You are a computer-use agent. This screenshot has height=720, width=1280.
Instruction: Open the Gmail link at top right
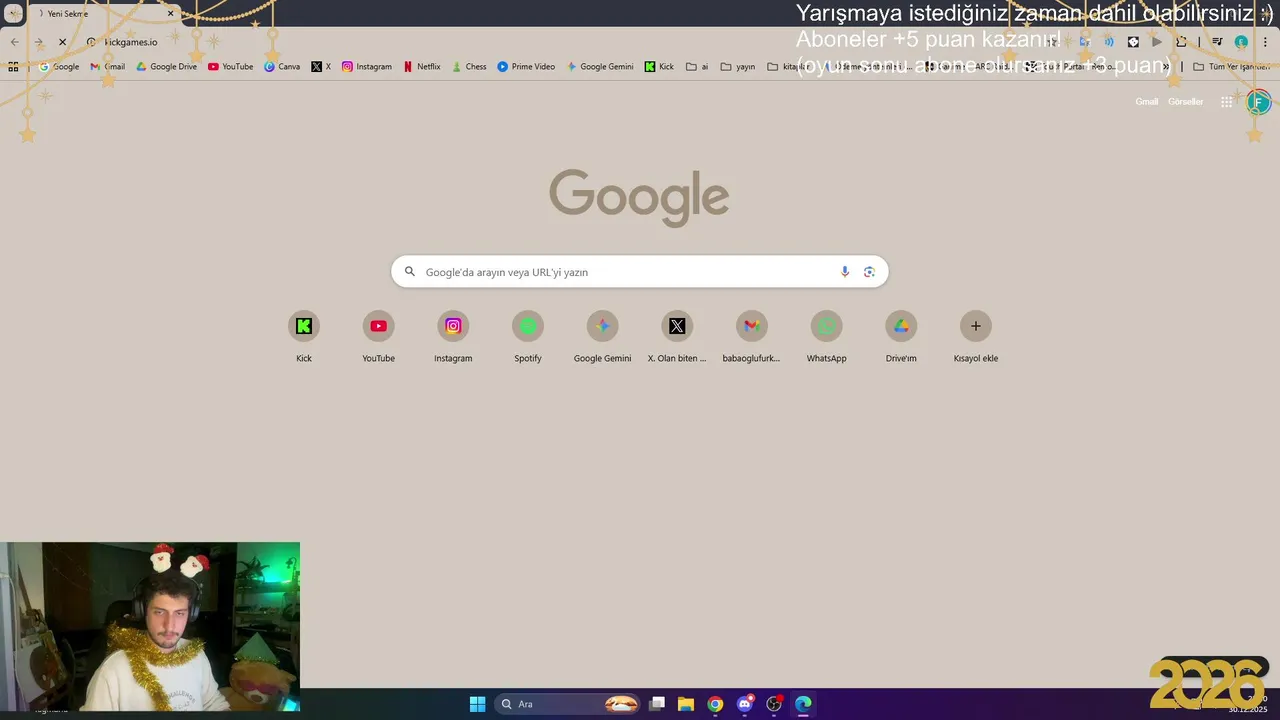click(1147, 102)
